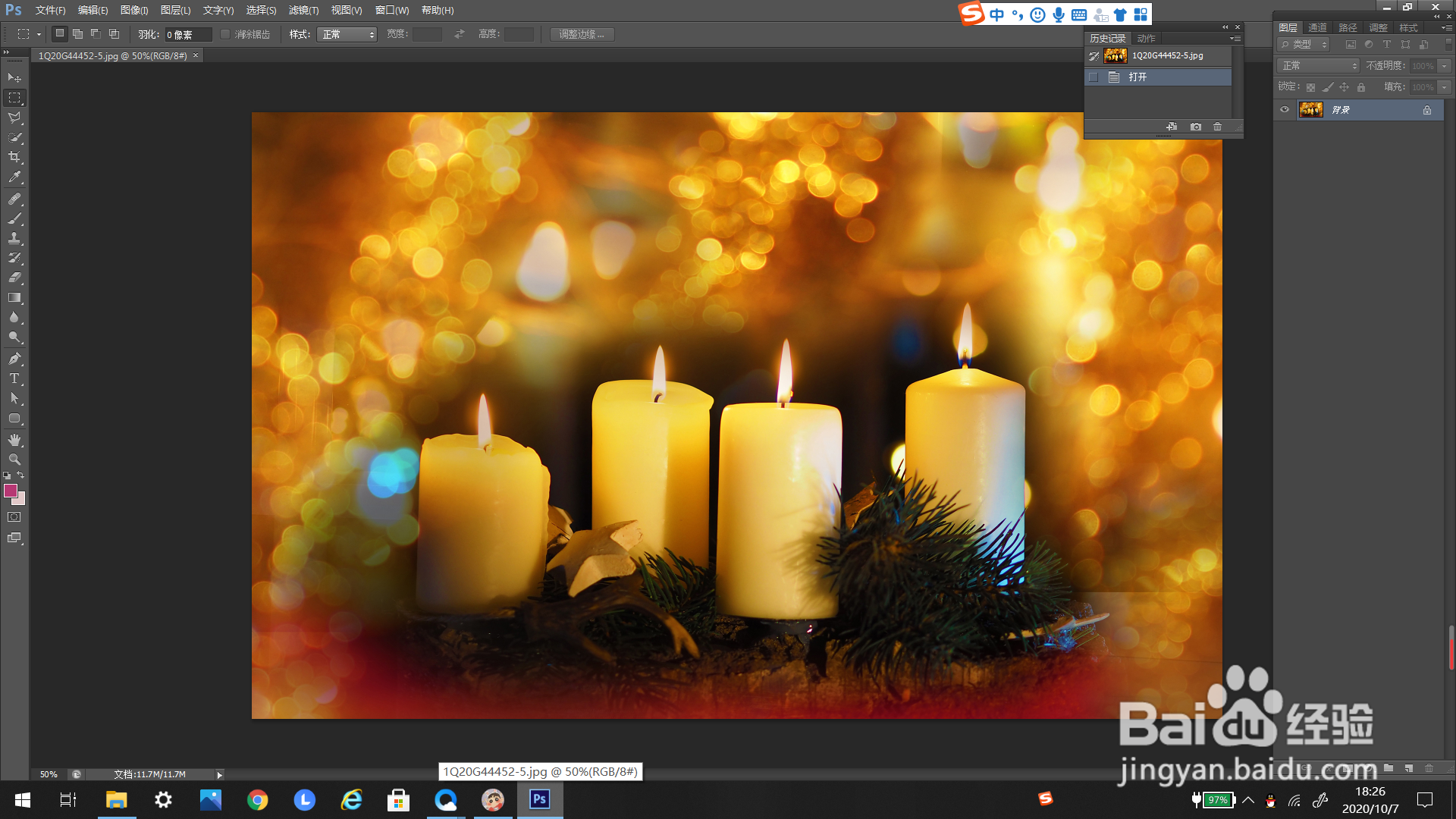Select the Pen tool
This screenshot has width=1456, height=819.
click(14, 359)
